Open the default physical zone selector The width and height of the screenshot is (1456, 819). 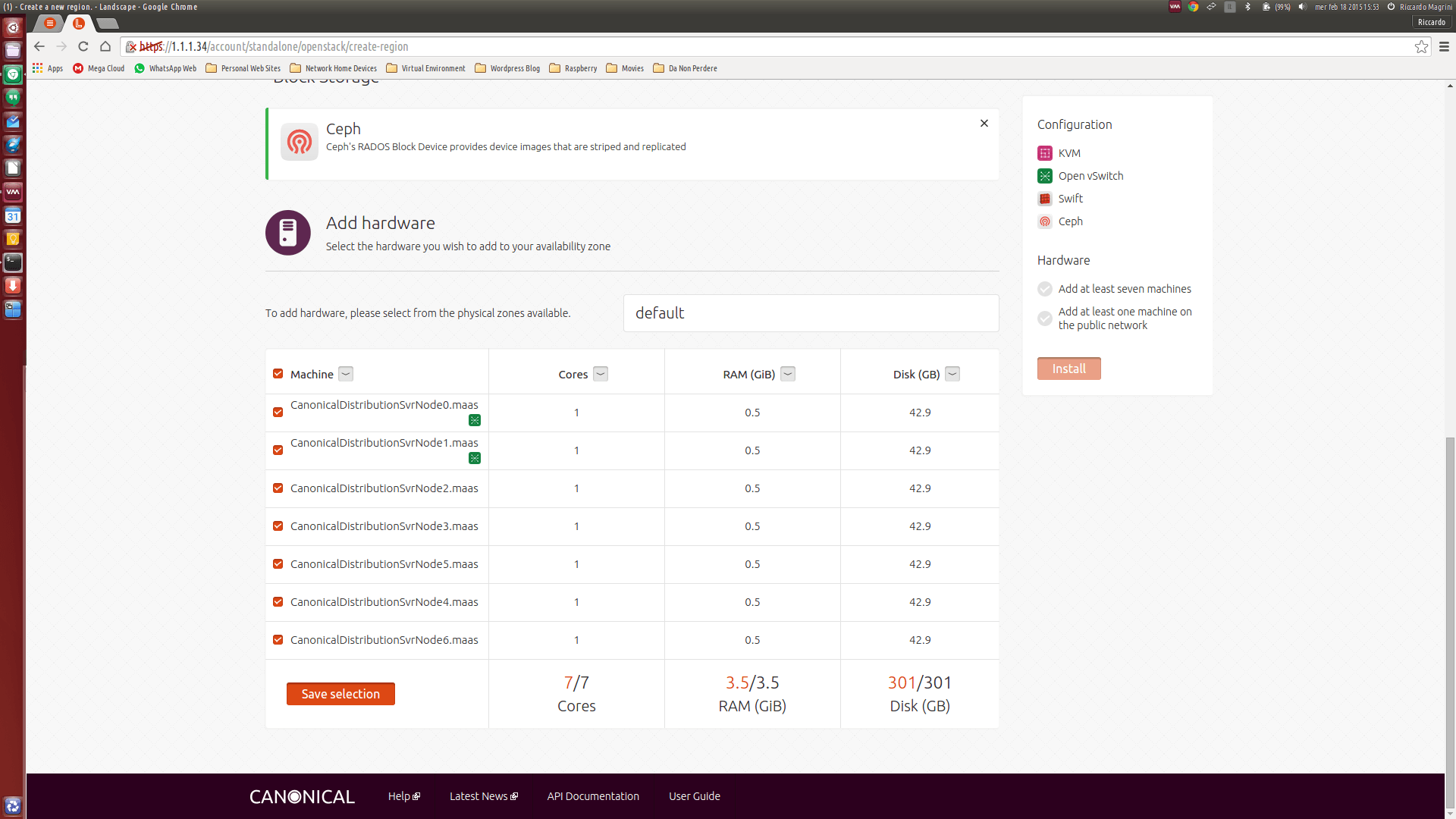811,313
